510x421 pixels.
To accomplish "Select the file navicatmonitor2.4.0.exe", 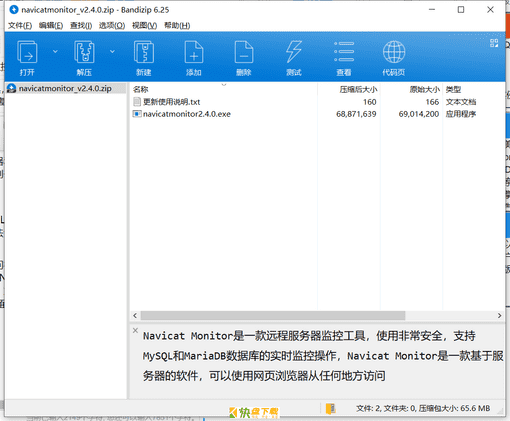I will point(187,114).
